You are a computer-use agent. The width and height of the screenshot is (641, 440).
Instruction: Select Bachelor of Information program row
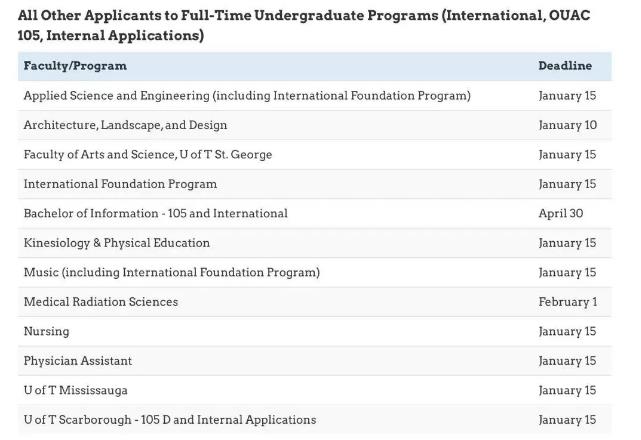[155, 213]
